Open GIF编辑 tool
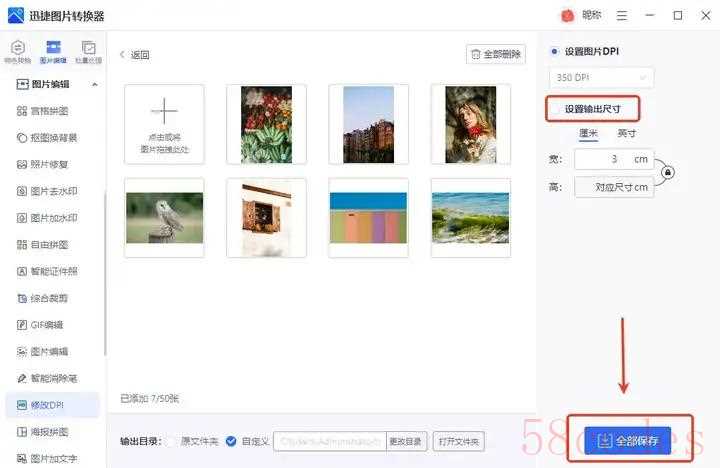The image size is (720, 468). pos(40,325)
